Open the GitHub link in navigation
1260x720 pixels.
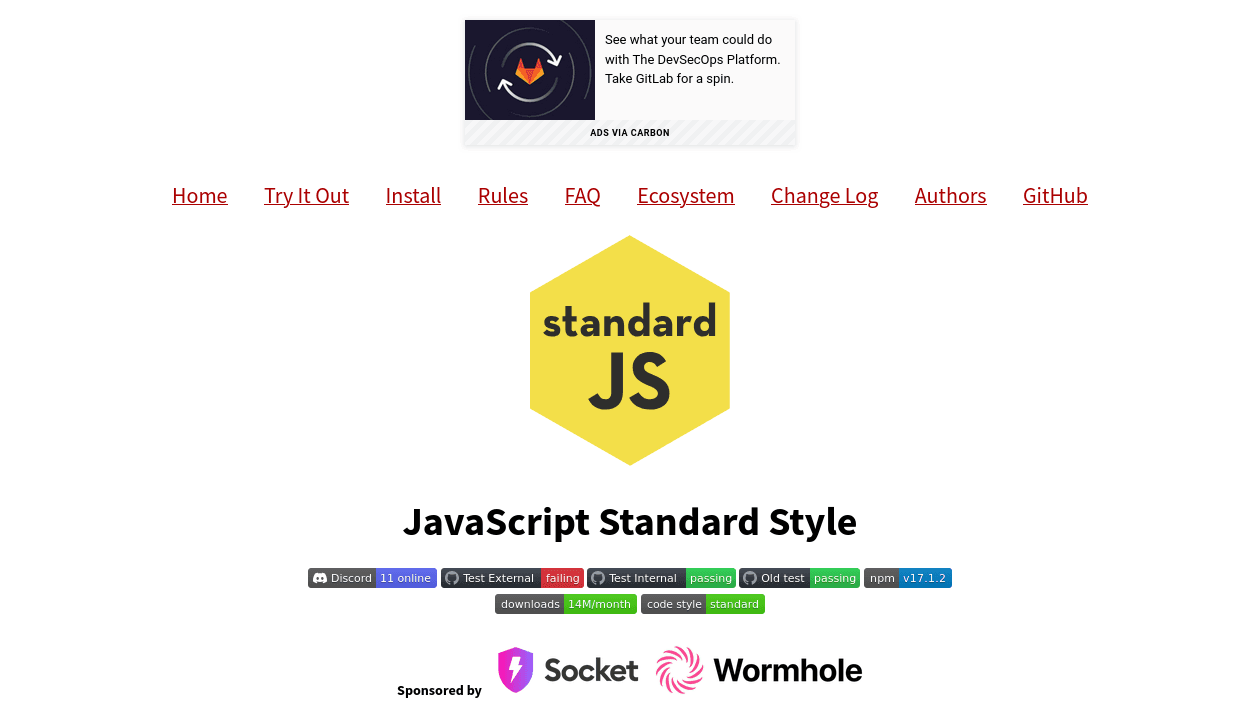pyautogui.click(x=1055, y=196)
